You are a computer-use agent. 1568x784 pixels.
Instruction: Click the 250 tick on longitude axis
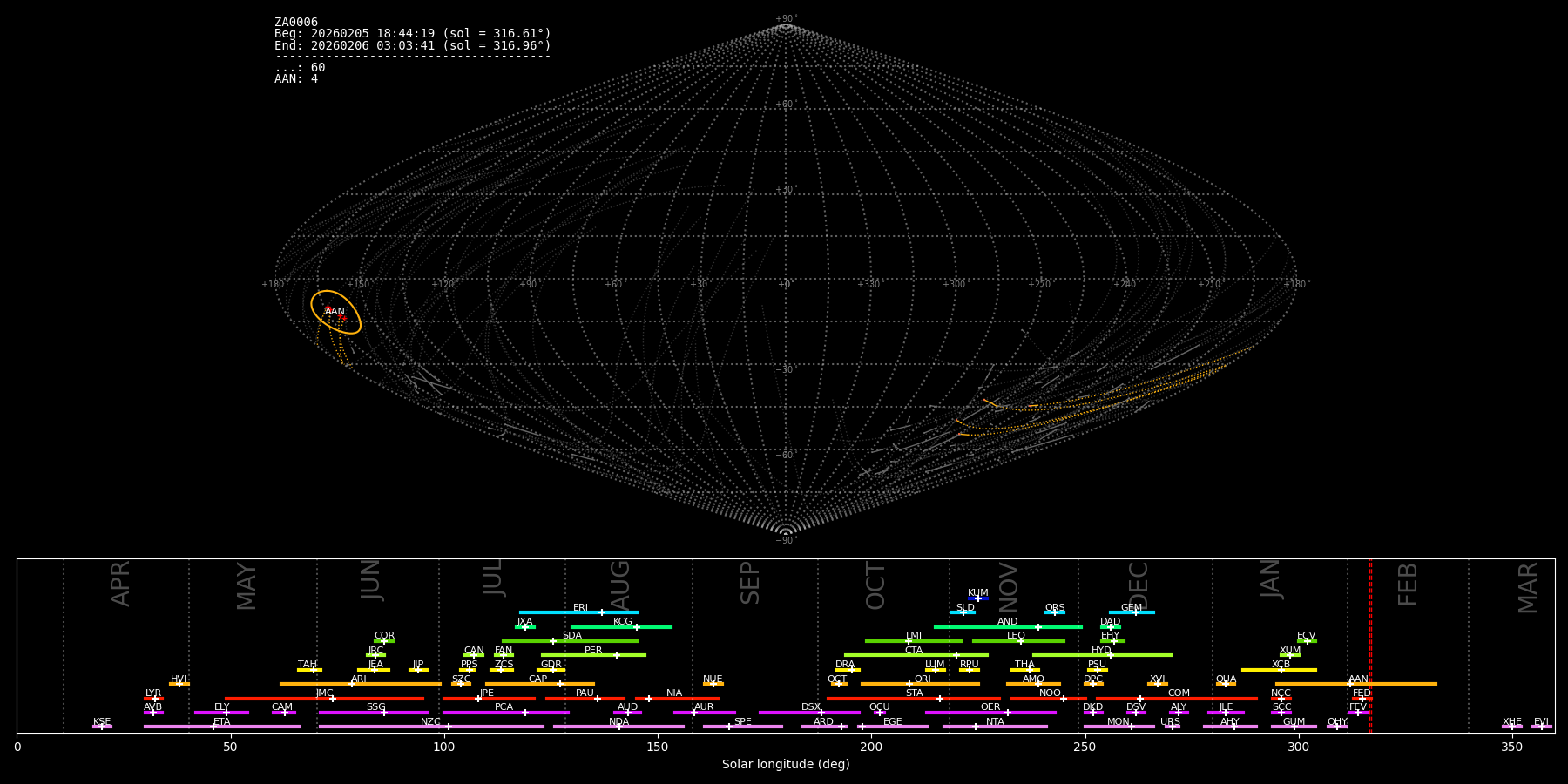pos(1085,747)
